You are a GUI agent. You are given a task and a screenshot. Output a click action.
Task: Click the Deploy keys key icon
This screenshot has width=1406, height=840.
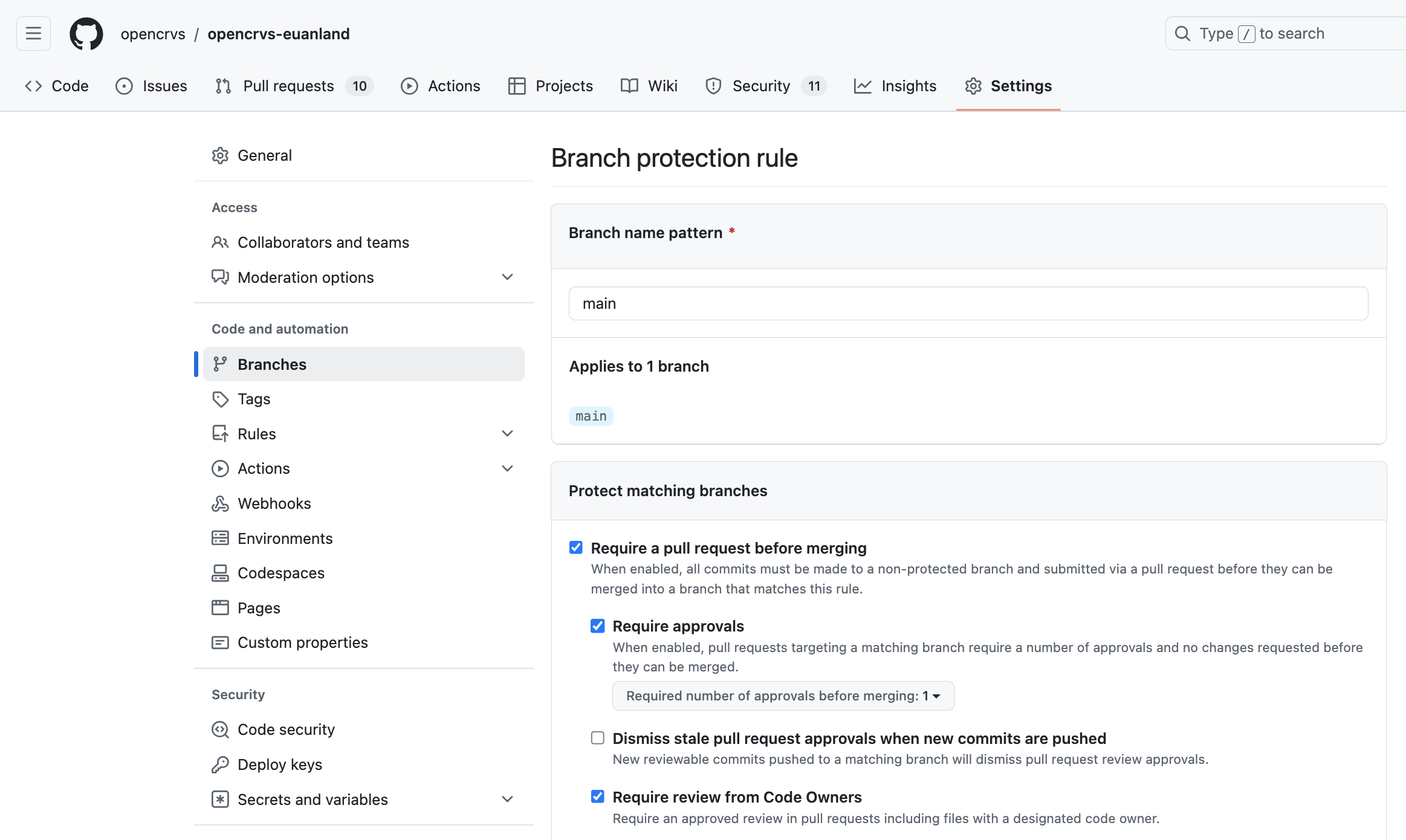click(x=220, y=764)
